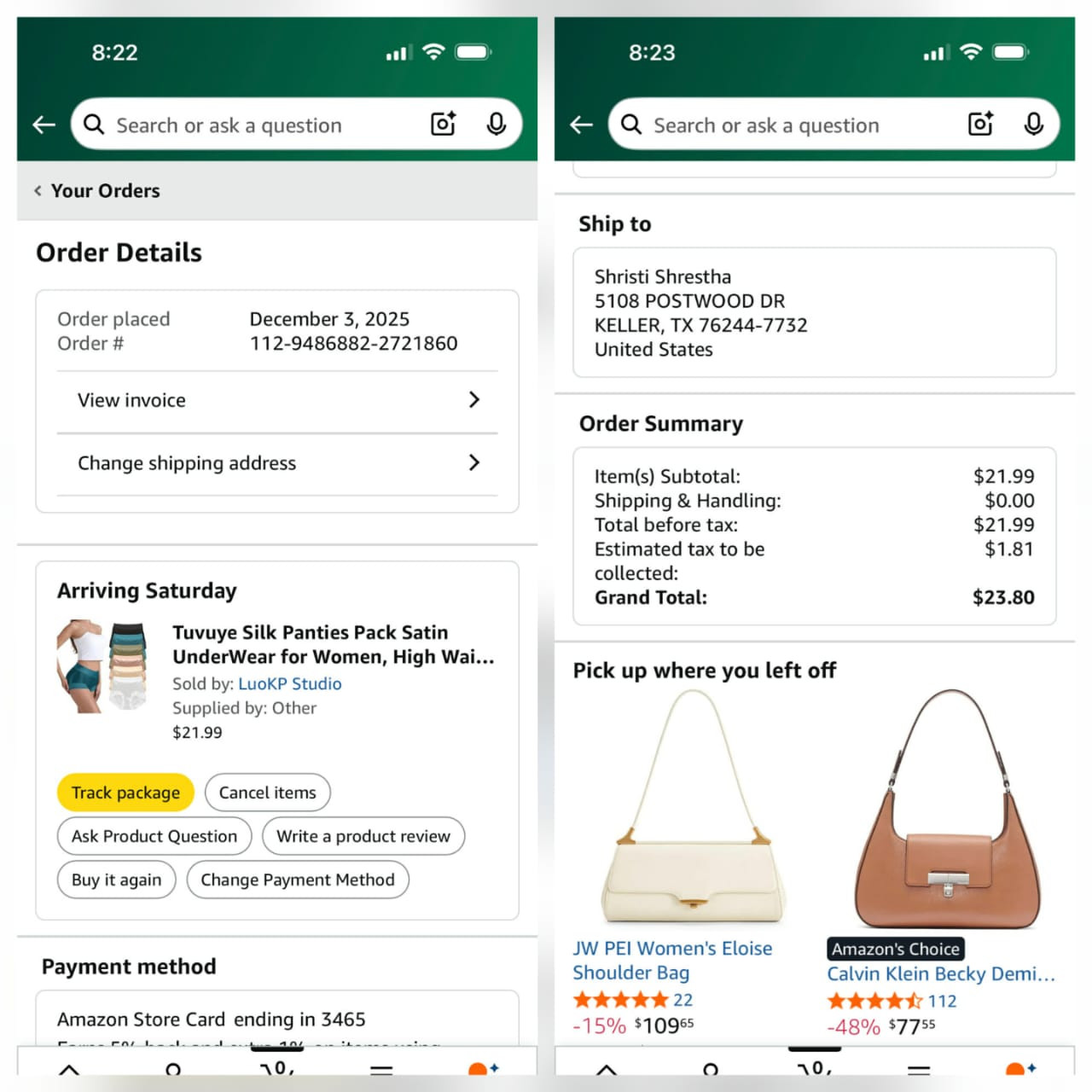
Task: Expand Change shipping address chevron
Action: pyautogui.click(x=474, y=462)
